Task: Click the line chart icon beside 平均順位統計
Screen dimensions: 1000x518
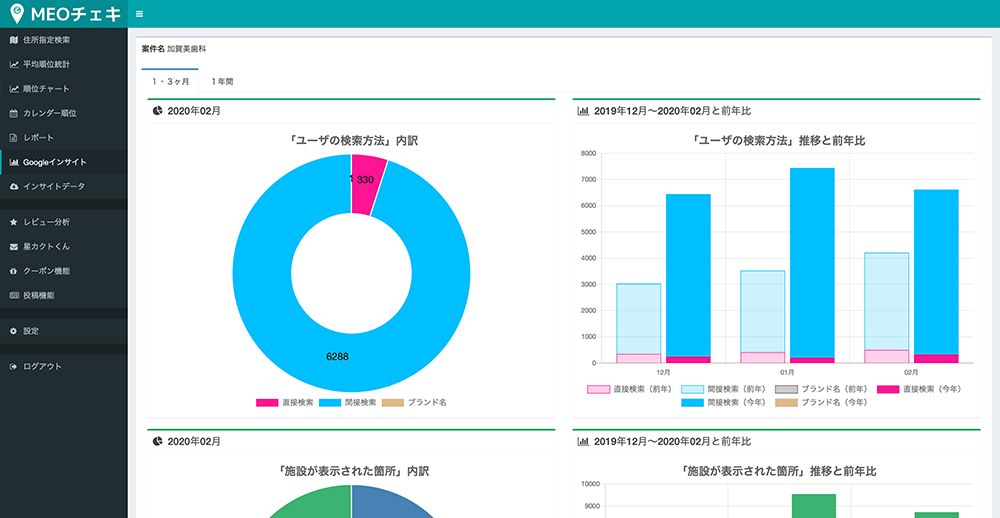Action: point(13,64)
